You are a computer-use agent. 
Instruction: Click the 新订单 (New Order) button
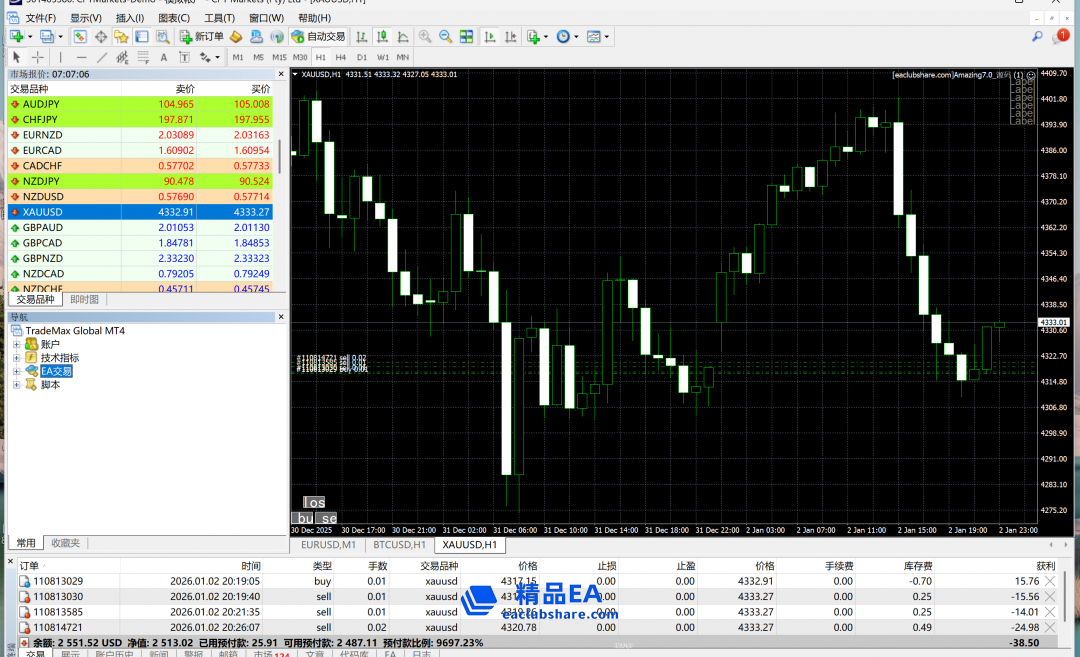click(202, 37)
